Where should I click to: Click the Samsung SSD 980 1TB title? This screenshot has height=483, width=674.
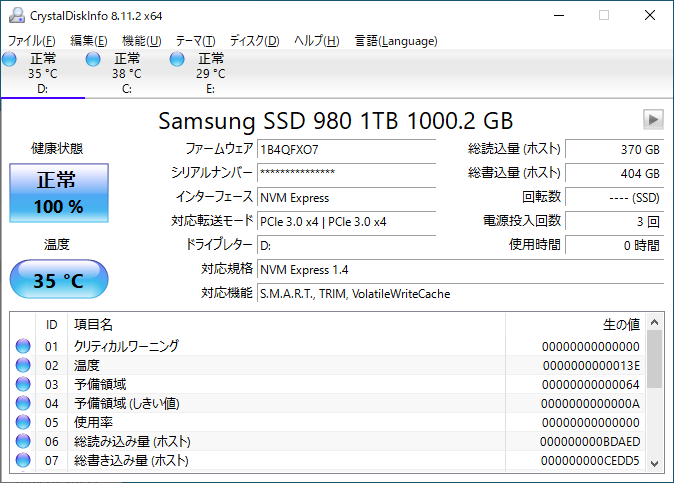(x=336, y=121)
